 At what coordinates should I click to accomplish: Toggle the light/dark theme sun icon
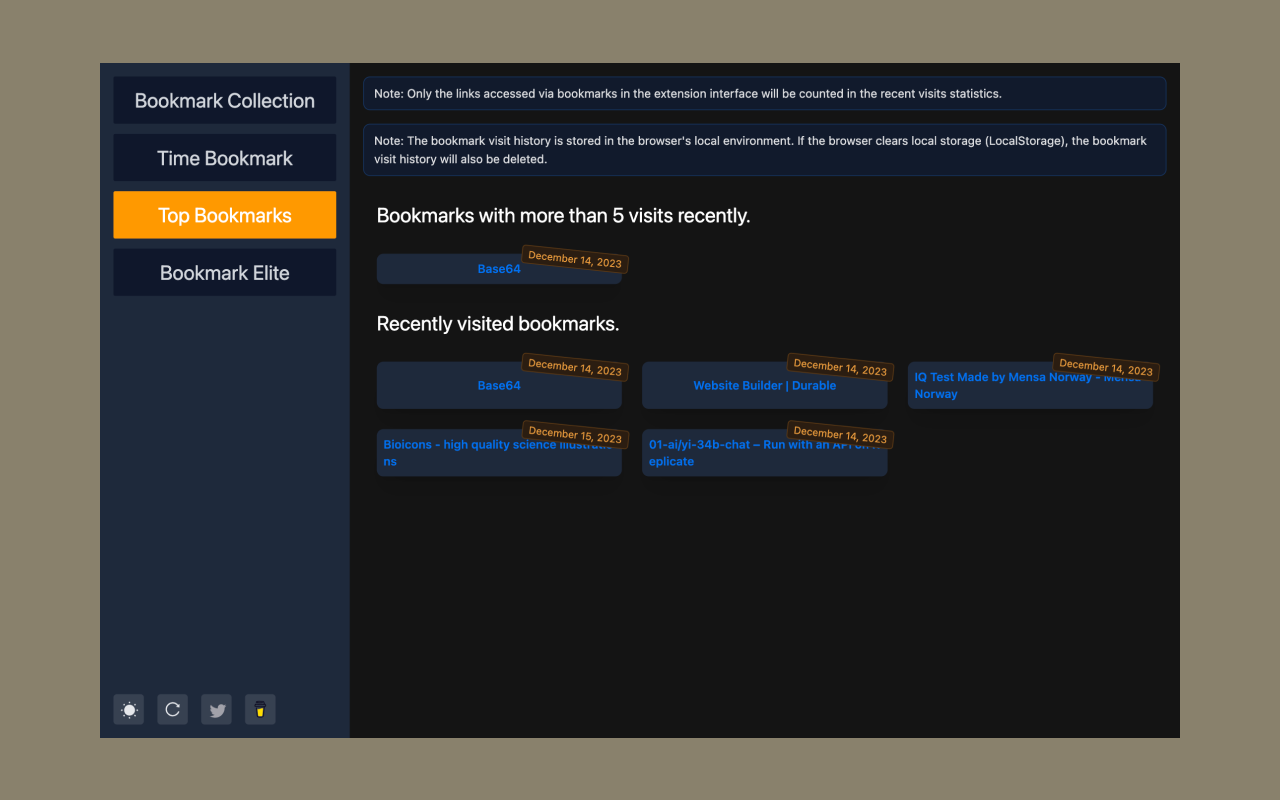tap(129, 710)
